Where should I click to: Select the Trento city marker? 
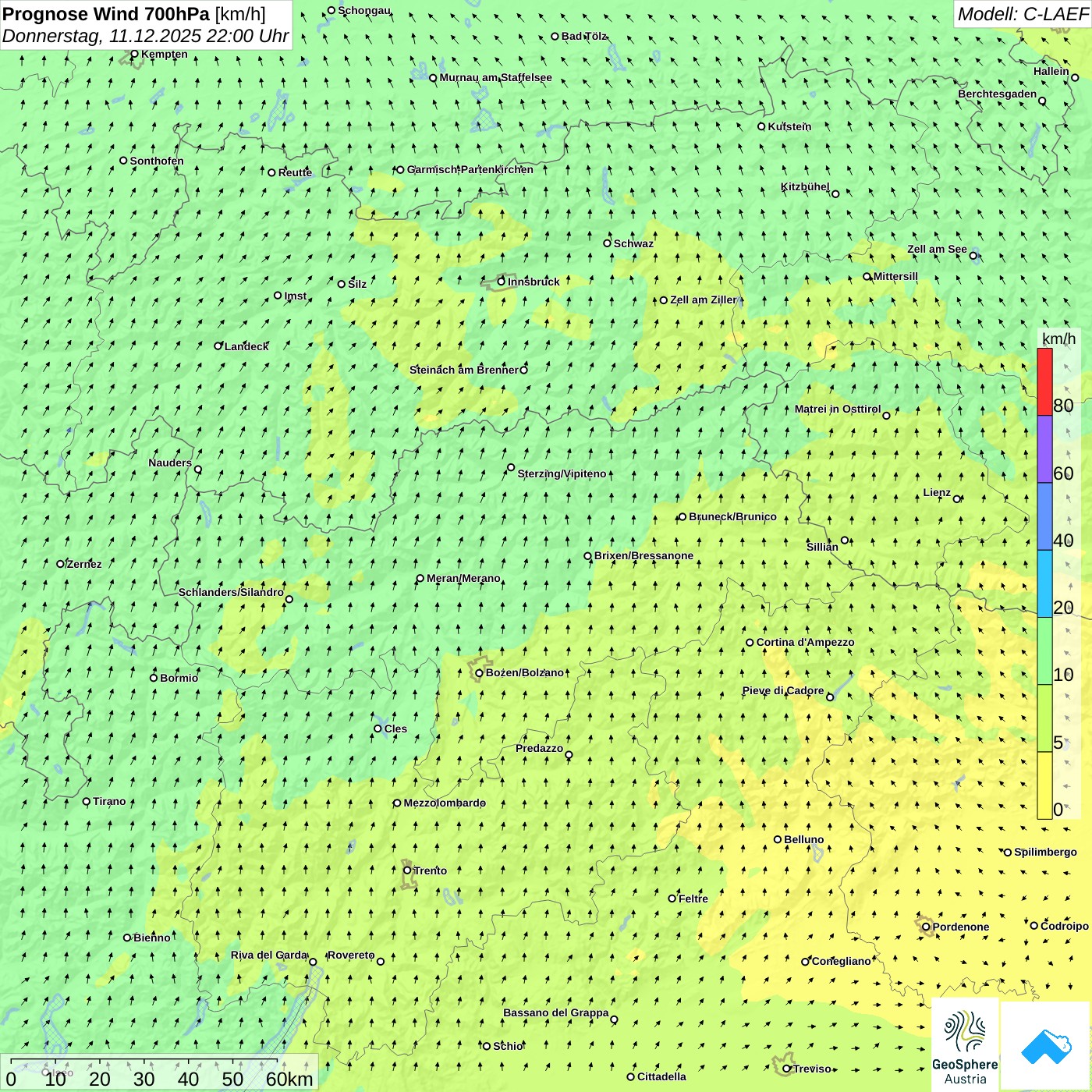[x=407, y=870]
